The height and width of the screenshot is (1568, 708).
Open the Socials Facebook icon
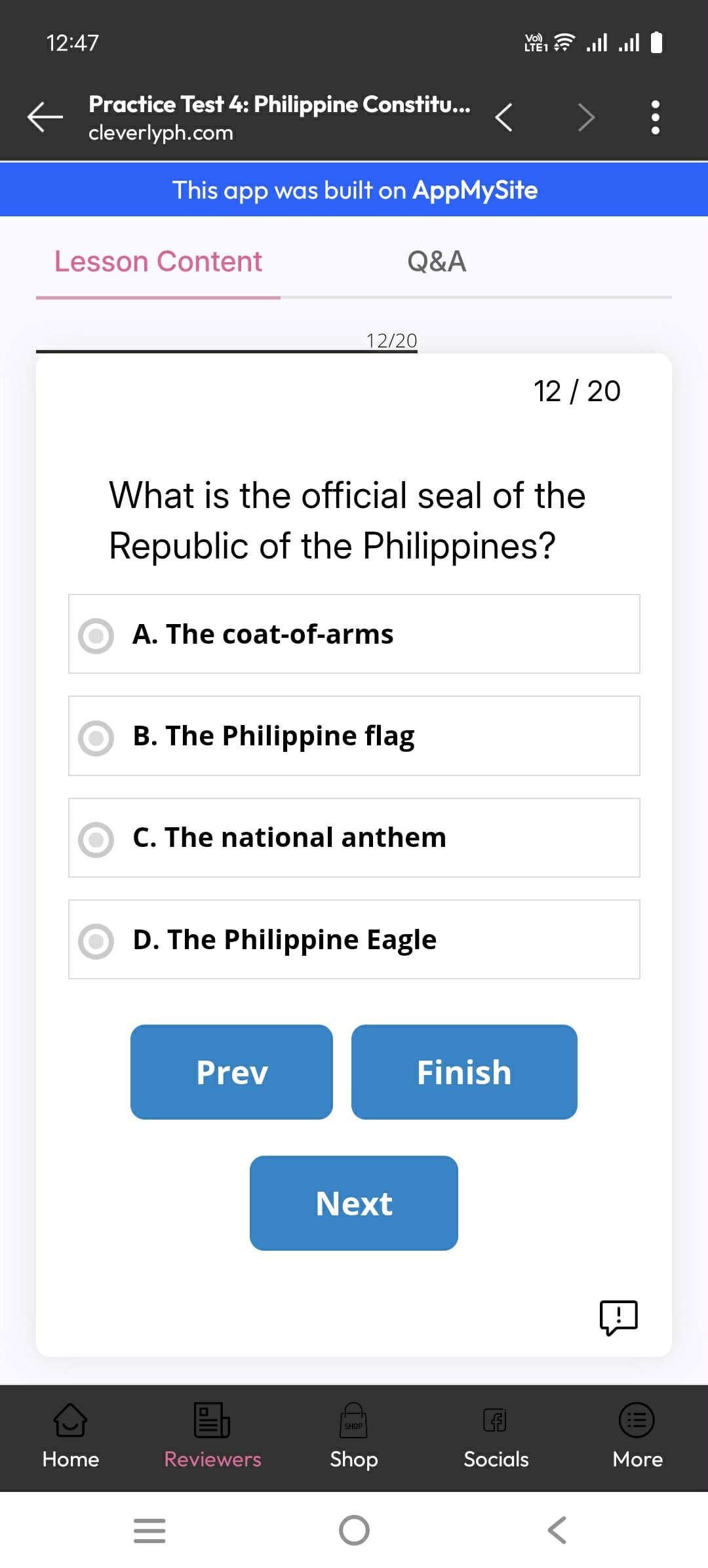pos(495,1421)
